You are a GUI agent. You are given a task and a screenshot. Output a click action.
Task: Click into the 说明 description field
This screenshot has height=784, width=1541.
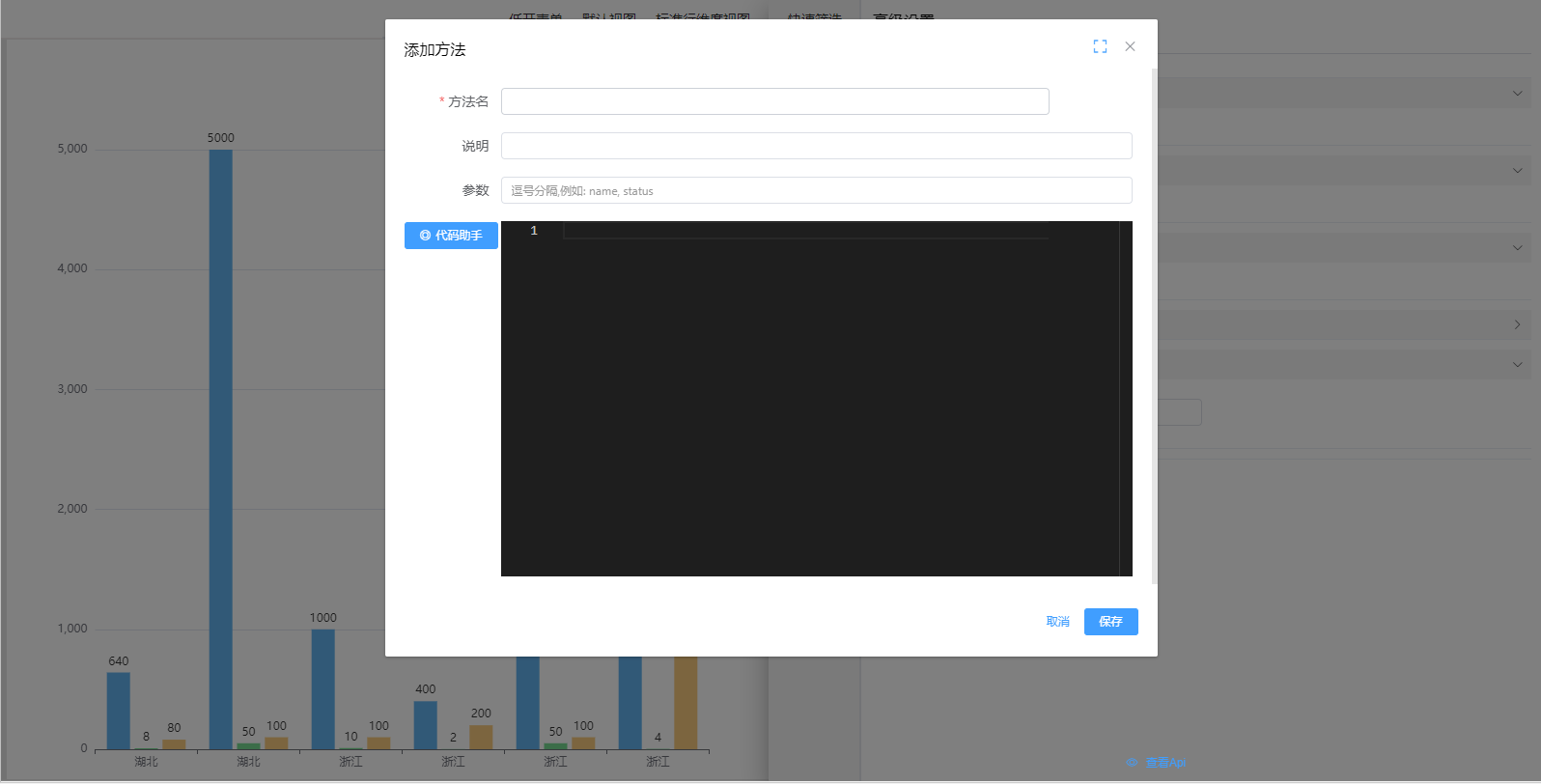point(816,146)
